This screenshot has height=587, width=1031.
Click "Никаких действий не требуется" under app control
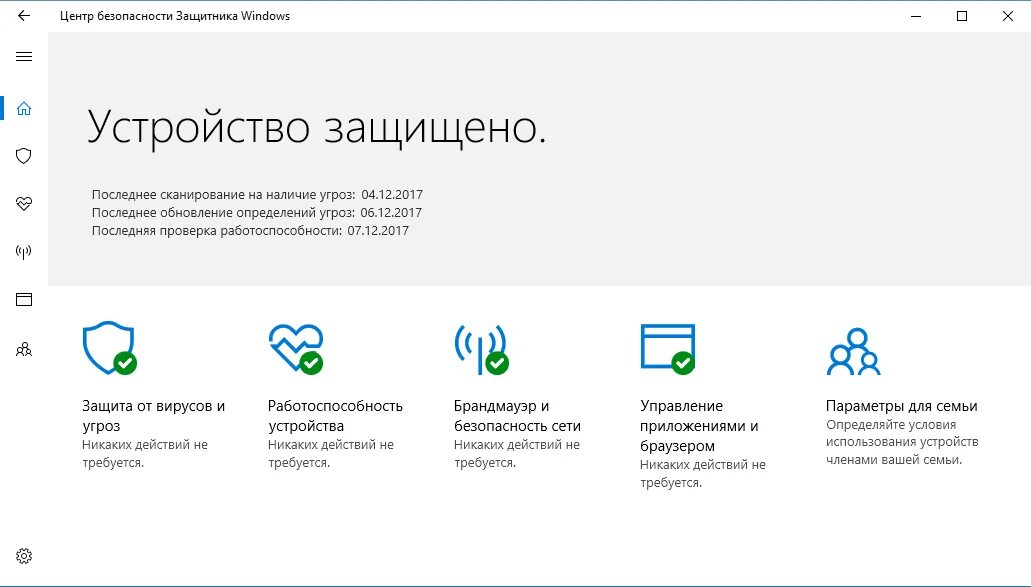pyautogui.click(x=703, y=473)
